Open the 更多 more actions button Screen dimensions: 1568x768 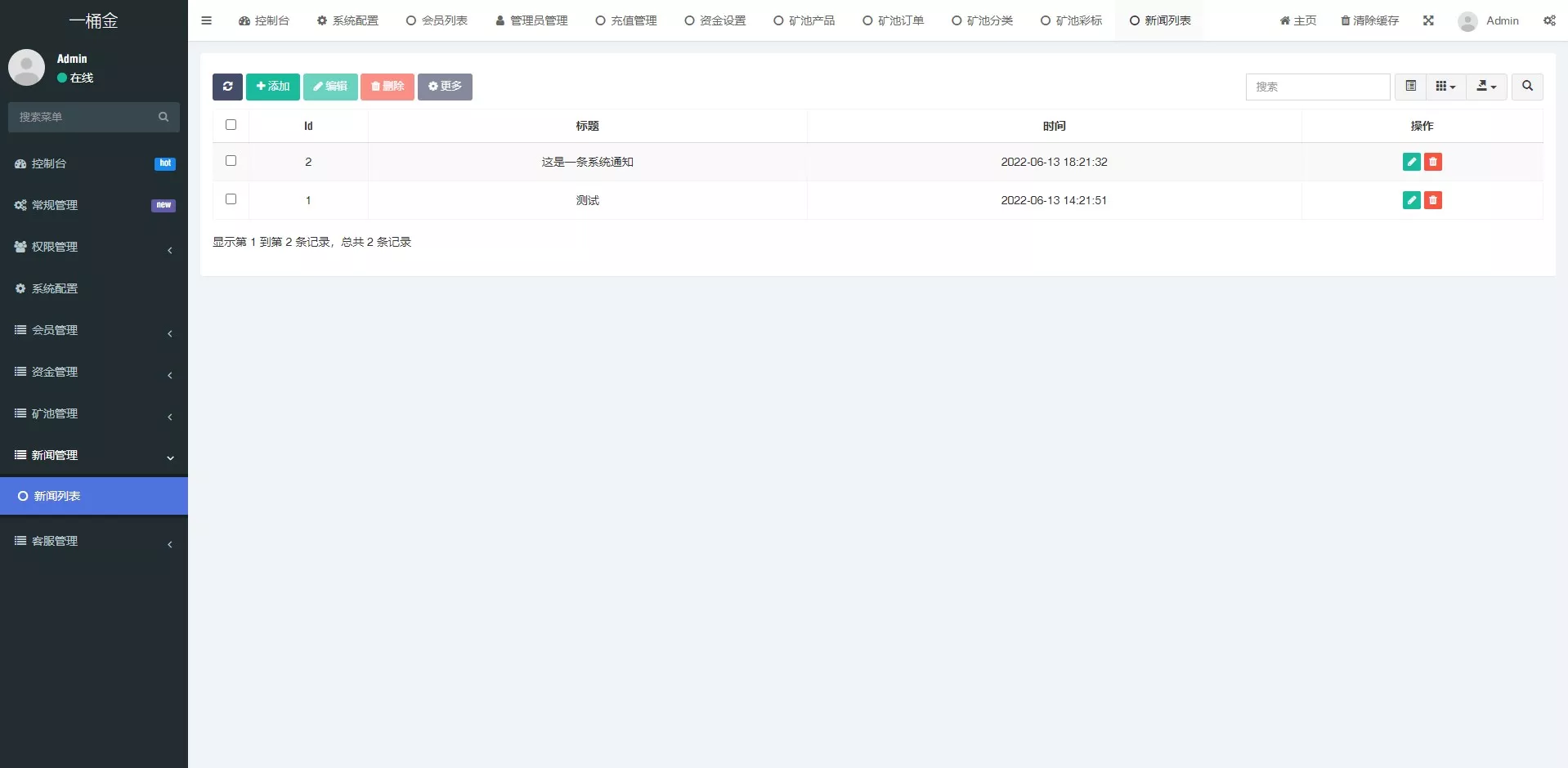pos(445,87)
